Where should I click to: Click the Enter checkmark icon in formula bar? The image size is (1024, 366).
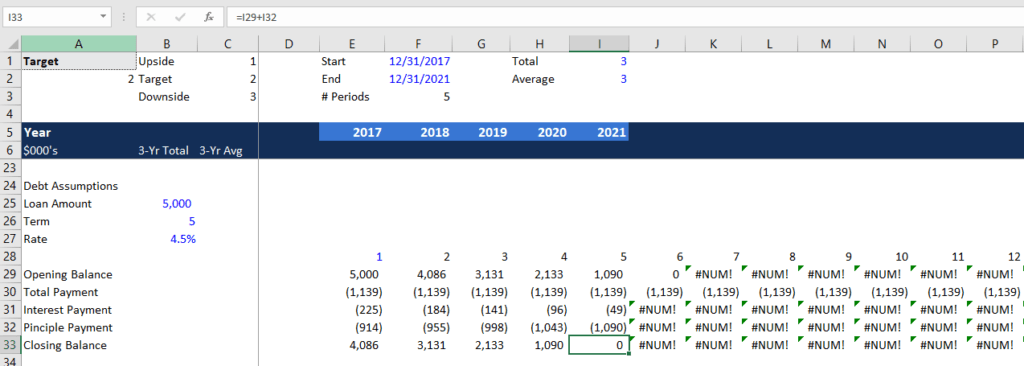180,17
